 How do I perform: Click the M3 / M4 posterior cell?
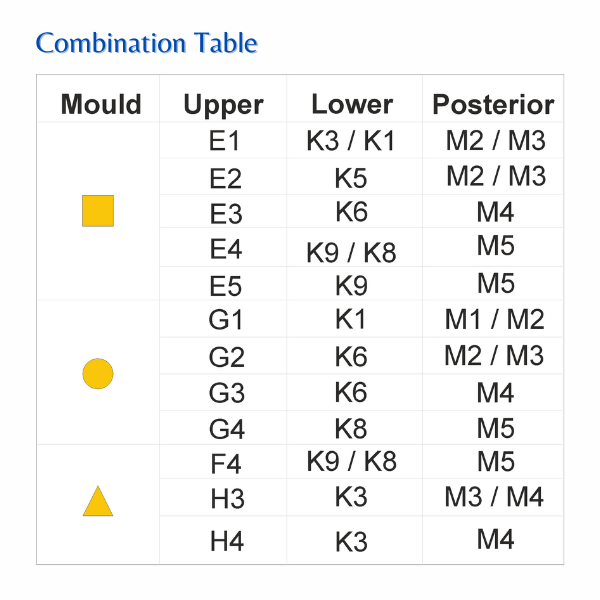495,497
